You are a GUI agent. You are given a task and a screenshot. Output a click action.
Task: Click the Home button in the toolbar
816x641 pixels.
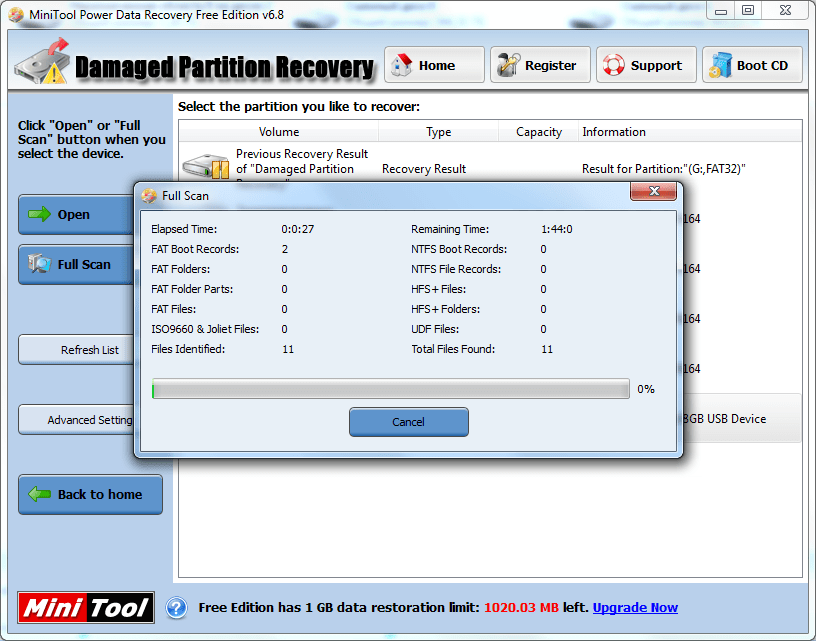pos(434,65)
